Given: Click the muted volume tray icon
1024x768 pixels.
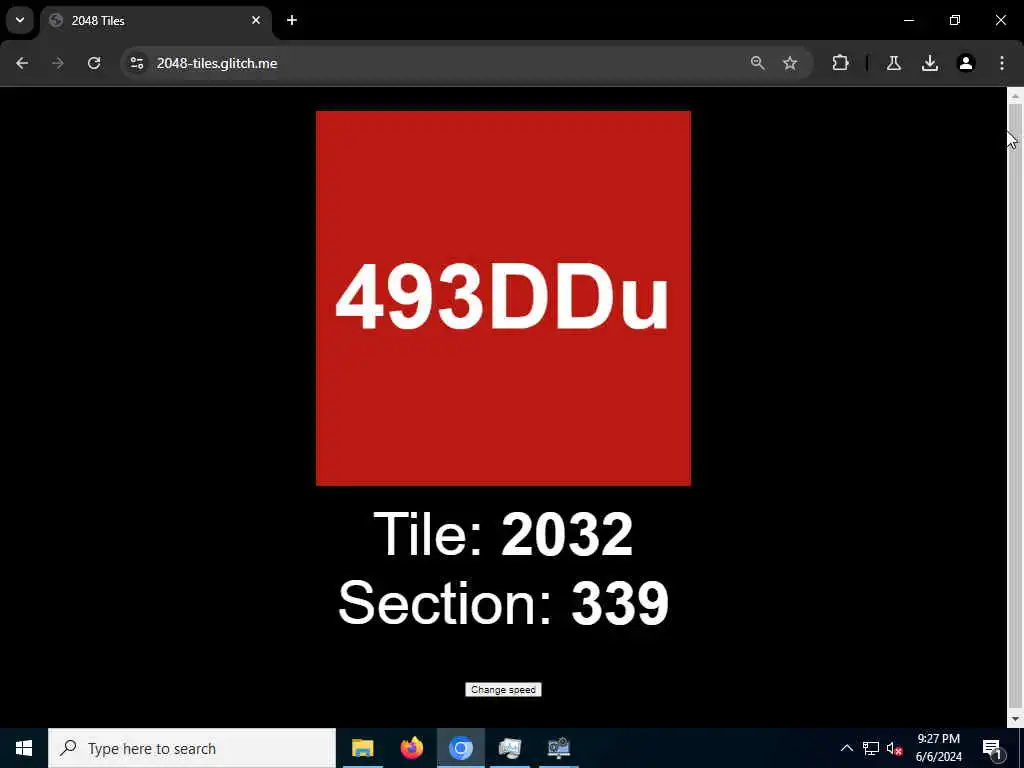Looking at the screenshot, I should (x=895, y=748).
